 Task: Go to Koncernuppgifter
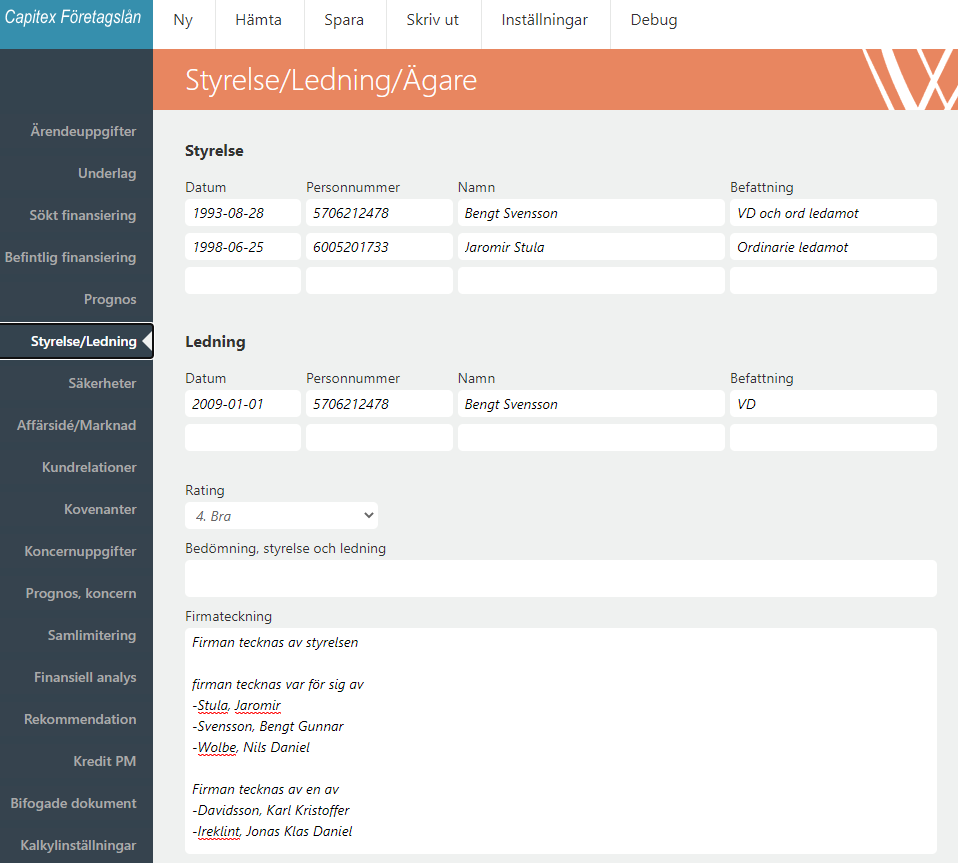coord(80,552)
